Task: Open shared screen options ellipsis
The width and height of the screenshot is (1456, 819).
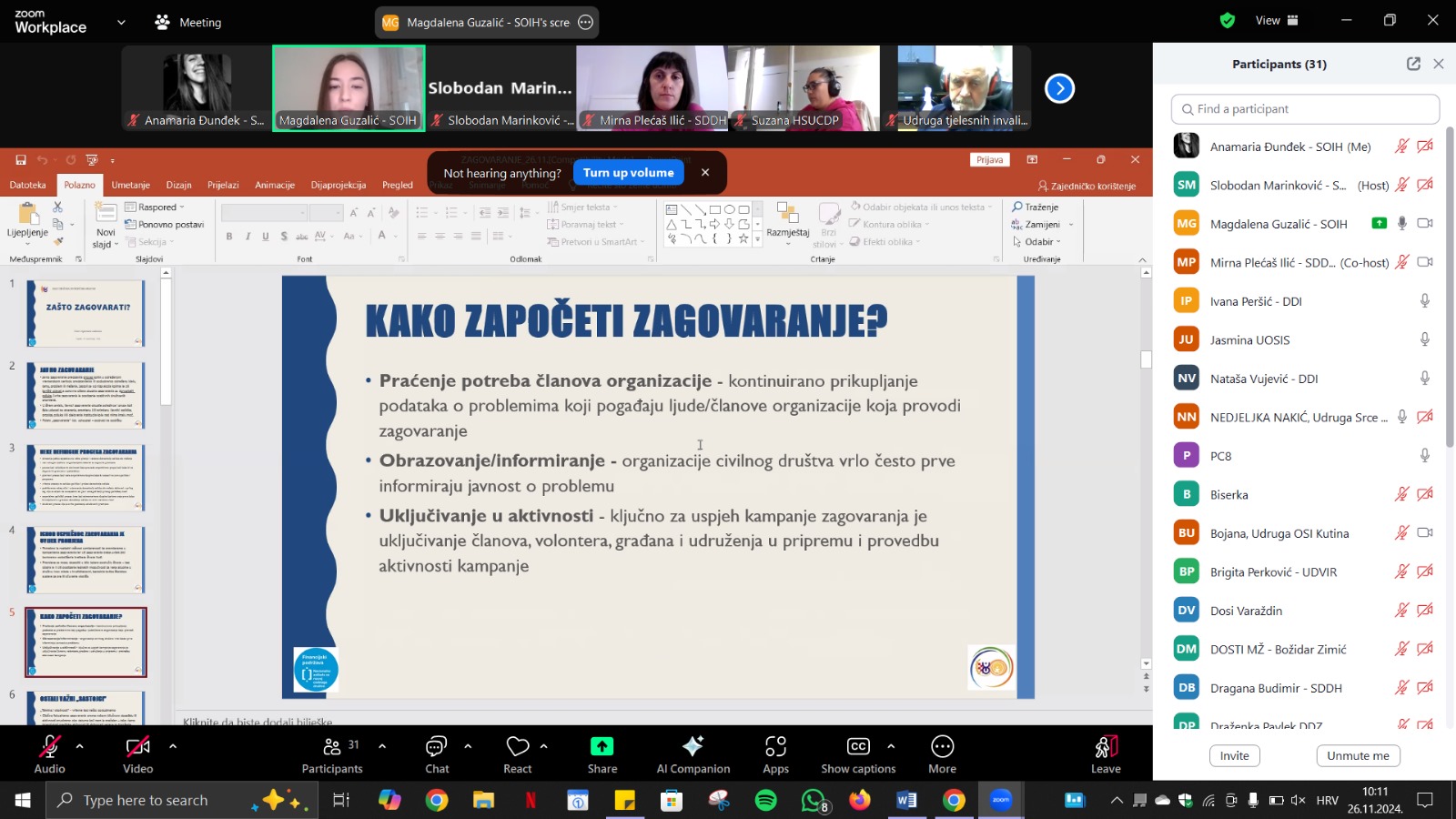Action: click(x=586, y=23)
